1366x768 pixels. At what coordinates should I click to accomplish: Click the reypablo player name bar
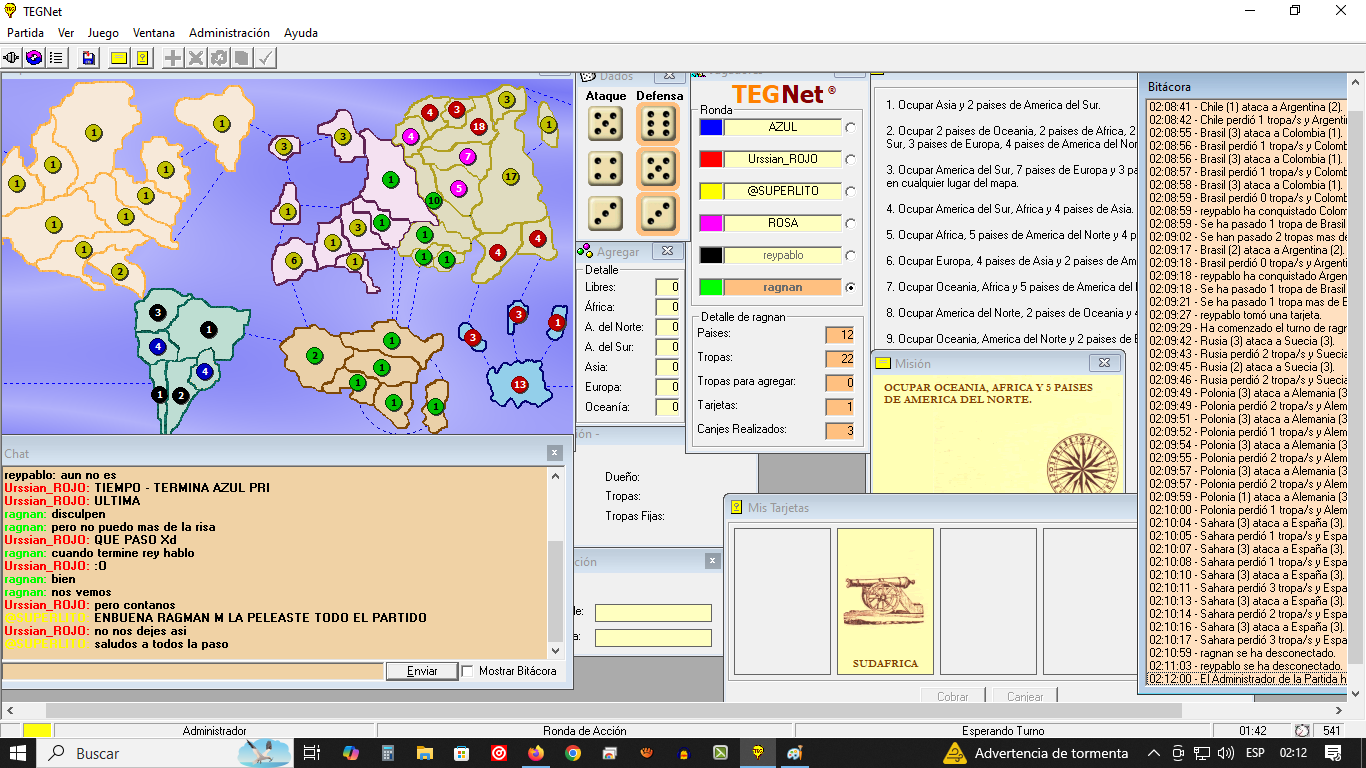(x=783, y=255)
